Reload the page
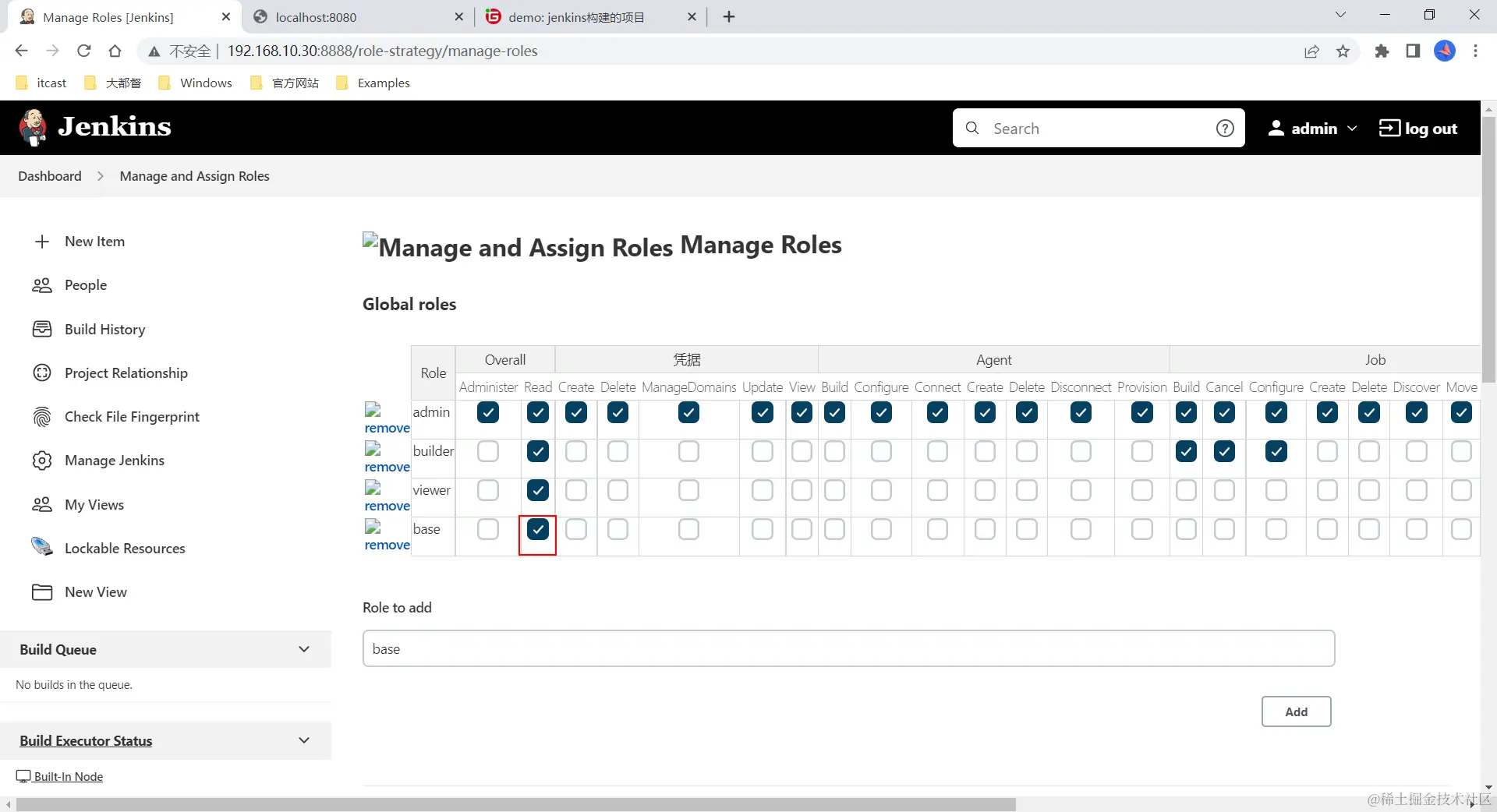This screenshot has height=812, width=1497. pyautogui.click(x=84, y=51)
